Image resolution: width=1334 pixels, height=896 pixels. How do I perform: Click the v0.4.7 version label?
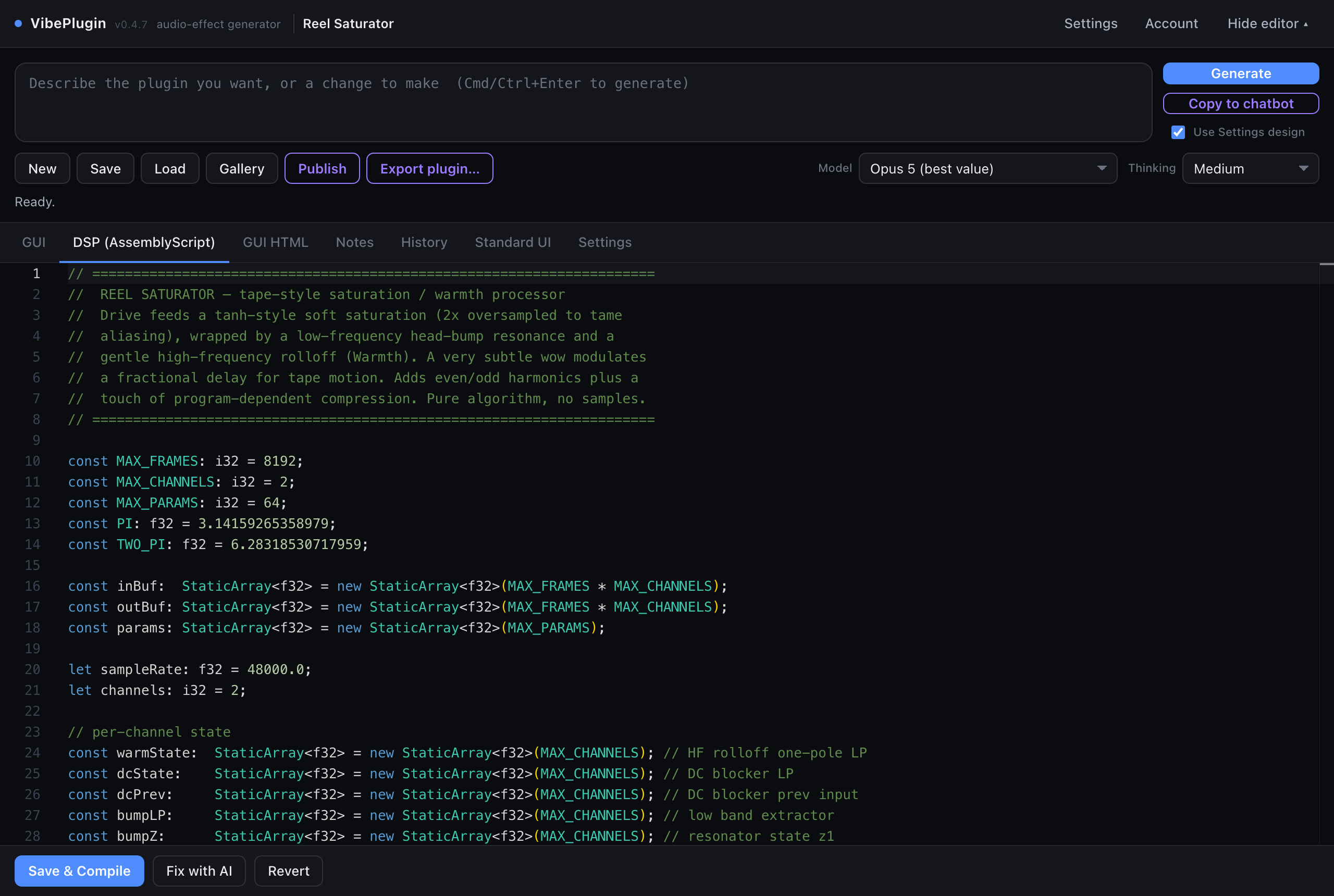(x=131, y=24)
